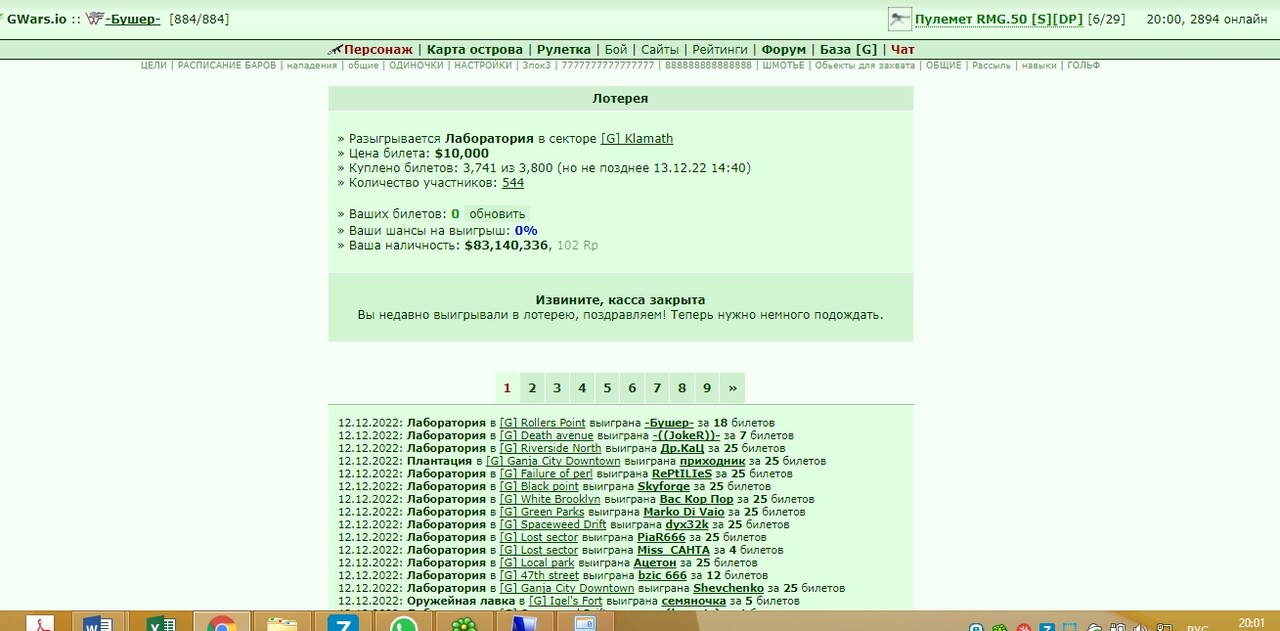Open winner Skyforge profile
This screenshot has width=1280, height=631.
(664, 486)
